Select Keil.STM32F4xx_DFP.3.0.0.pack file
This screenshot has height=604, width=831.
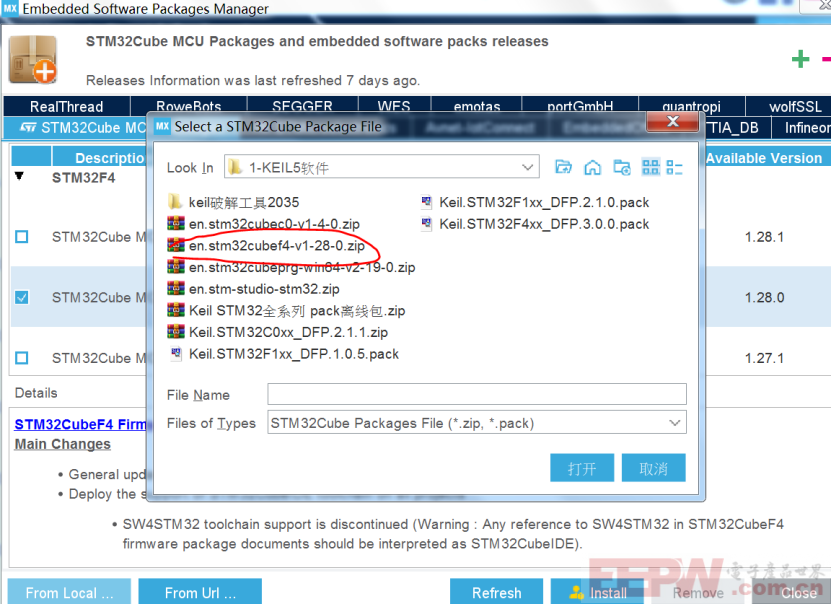click(x=535, y=224)
